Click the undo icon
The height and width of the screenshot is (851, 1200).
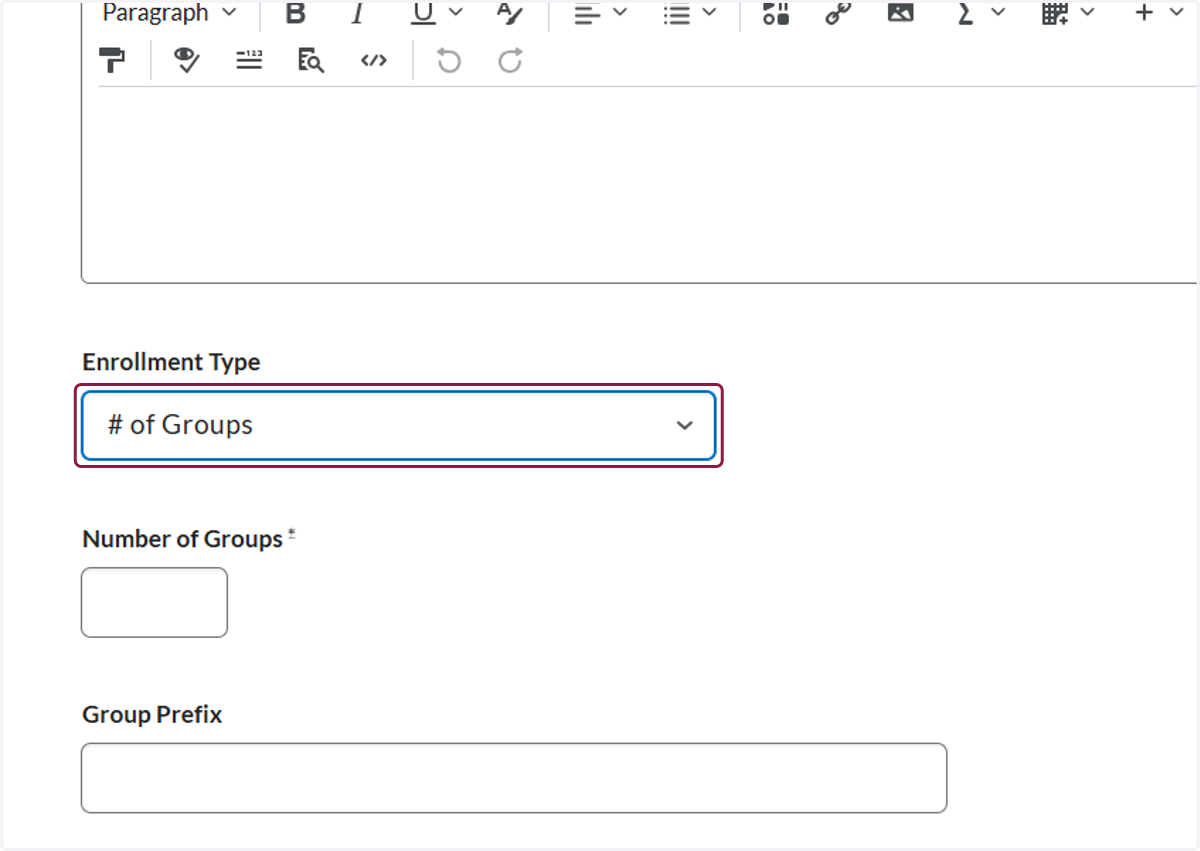(449, 61)
